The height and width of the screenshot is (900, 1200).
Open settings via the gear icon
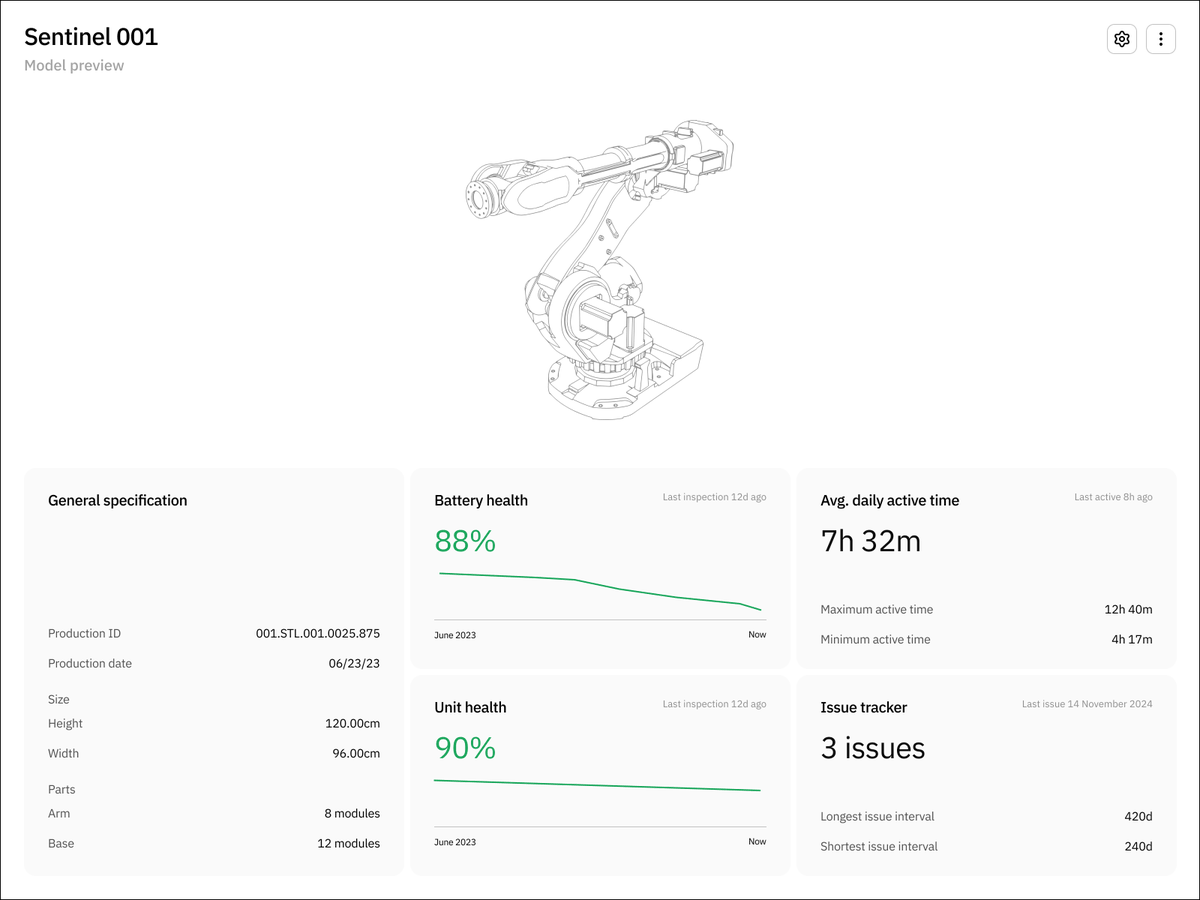pos(1122,39)
